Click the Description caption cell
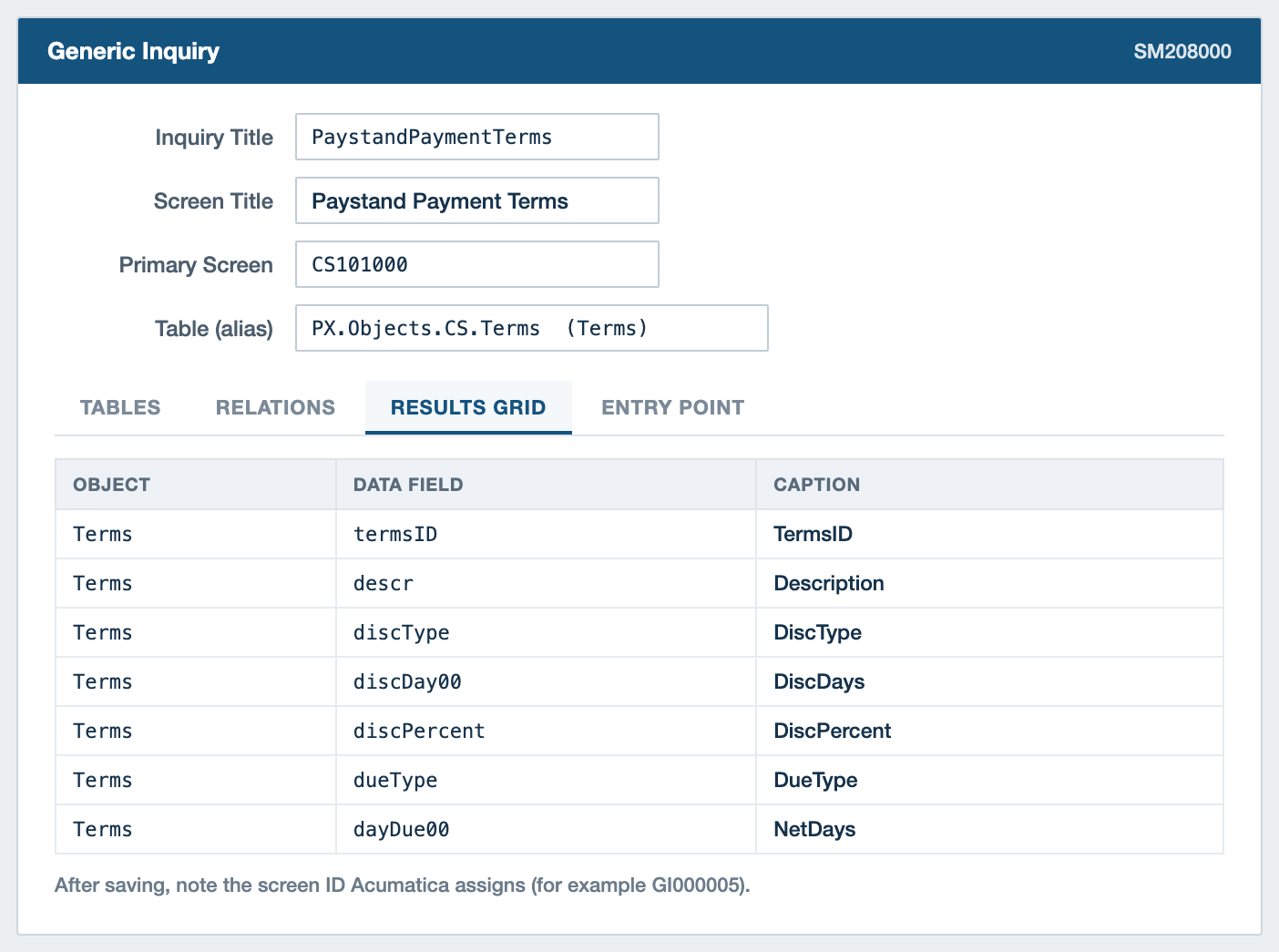The height and width of the screenshot is (952, 1279). 989,583
